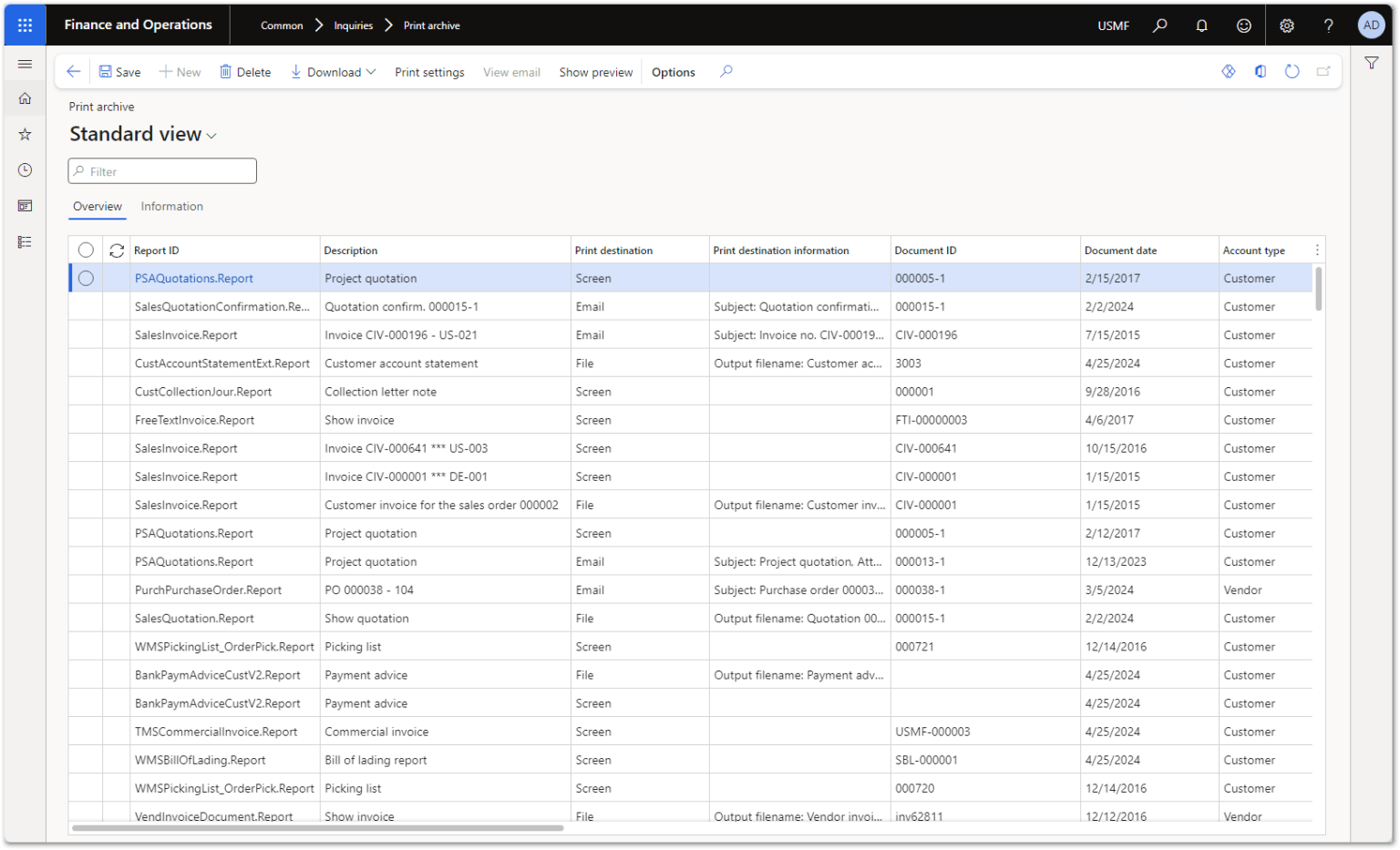This screenshot has height=850, width=1400.
Task: Open the help question mark icon
Action: 1328,26
